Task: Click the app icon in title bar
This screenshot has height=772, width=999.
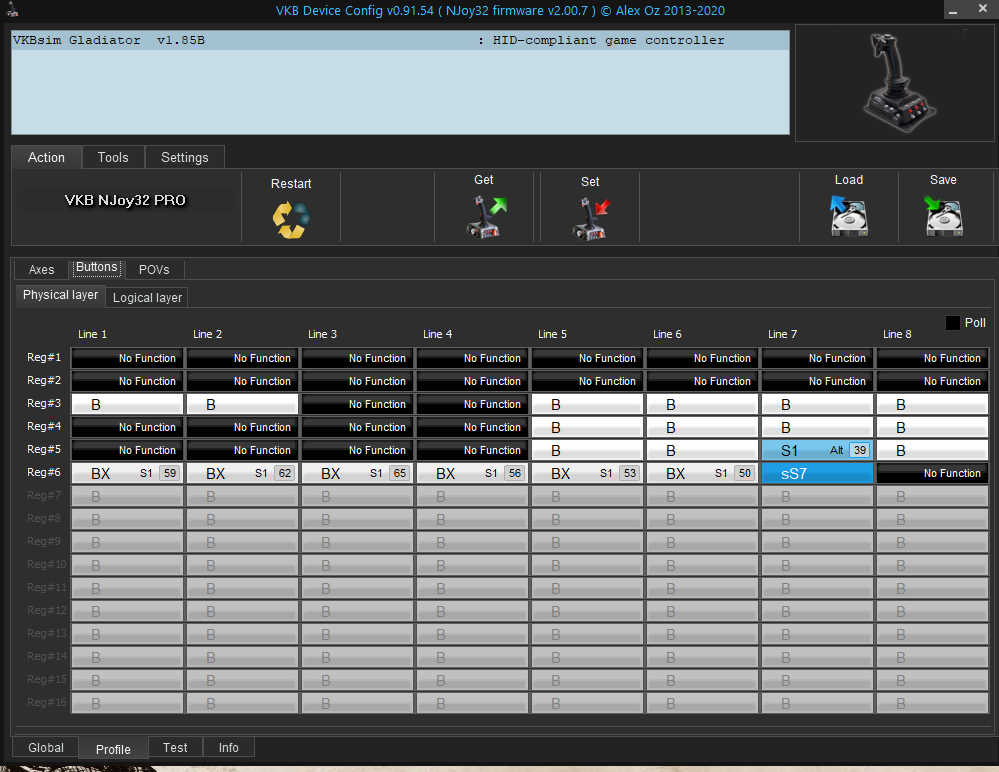Action: pos(11,9)
